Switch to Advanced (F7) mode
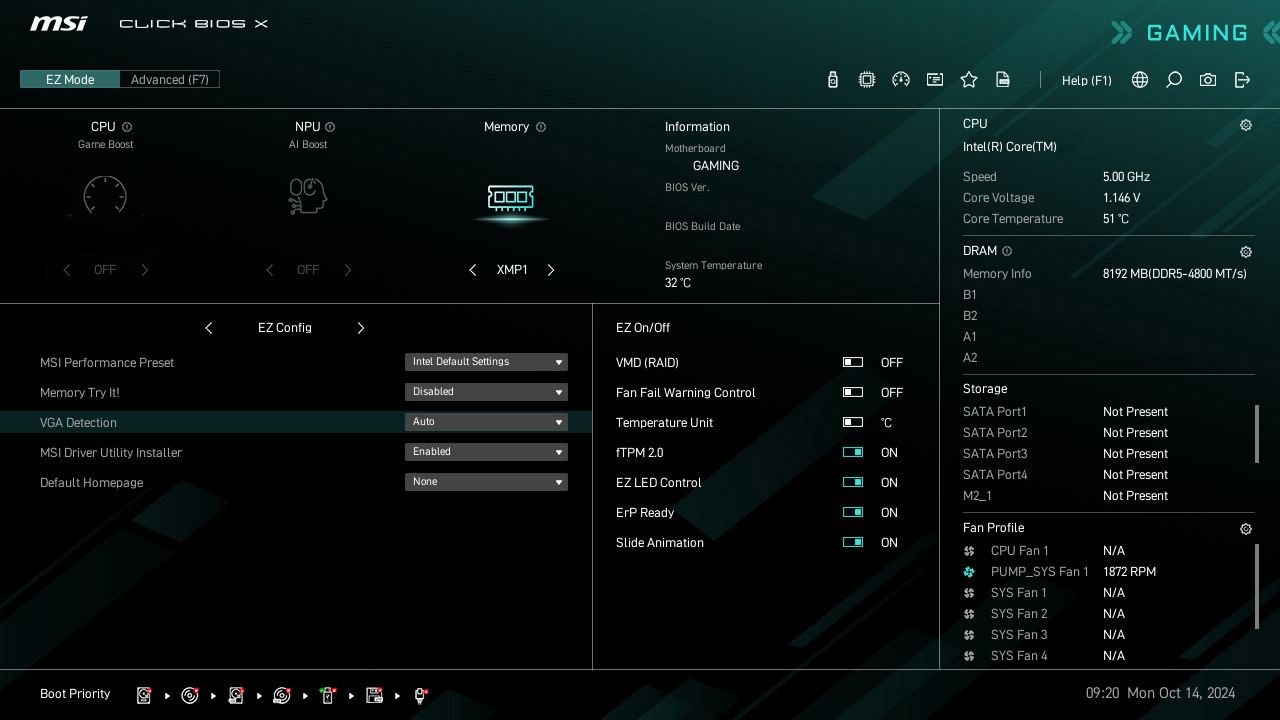Screen dimensions: 1280x720 point(169,79)
